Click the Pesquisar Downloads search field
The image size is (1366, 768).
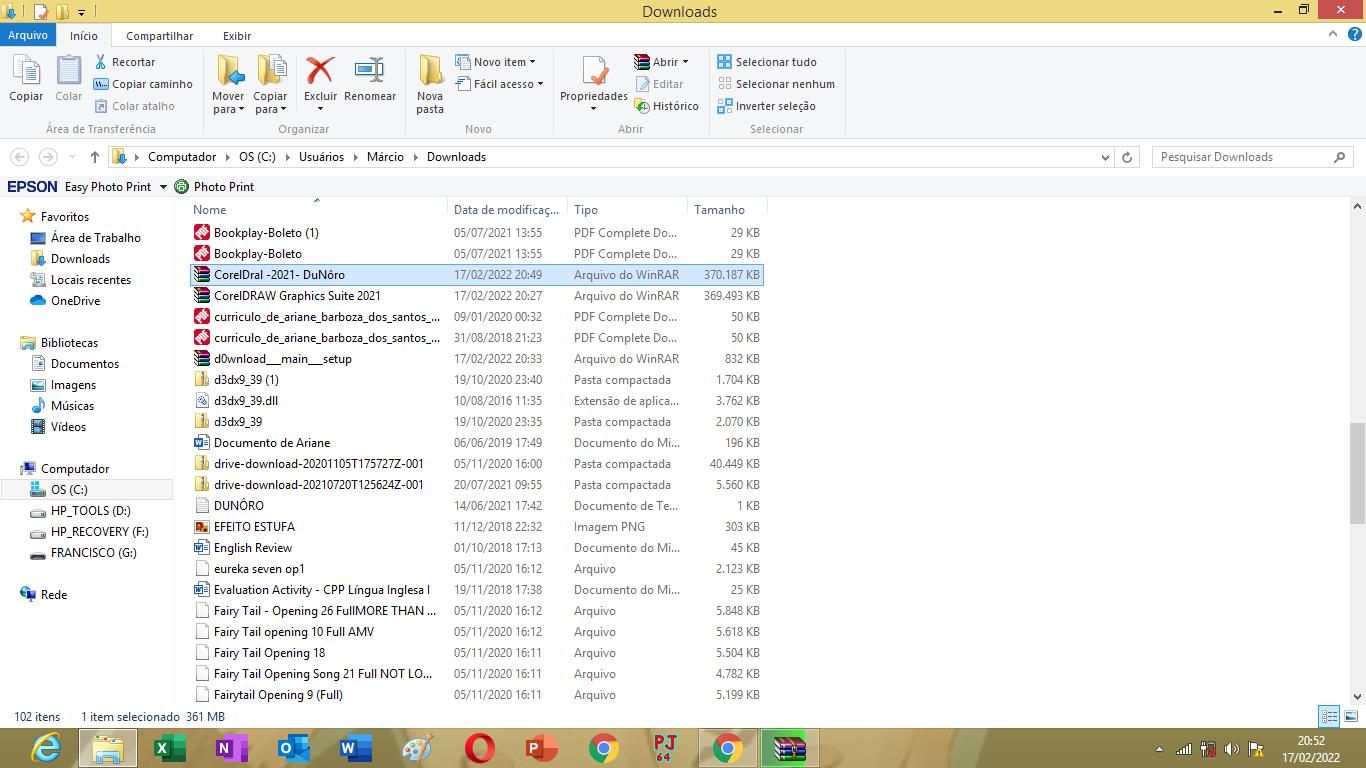coord(1244,157)
